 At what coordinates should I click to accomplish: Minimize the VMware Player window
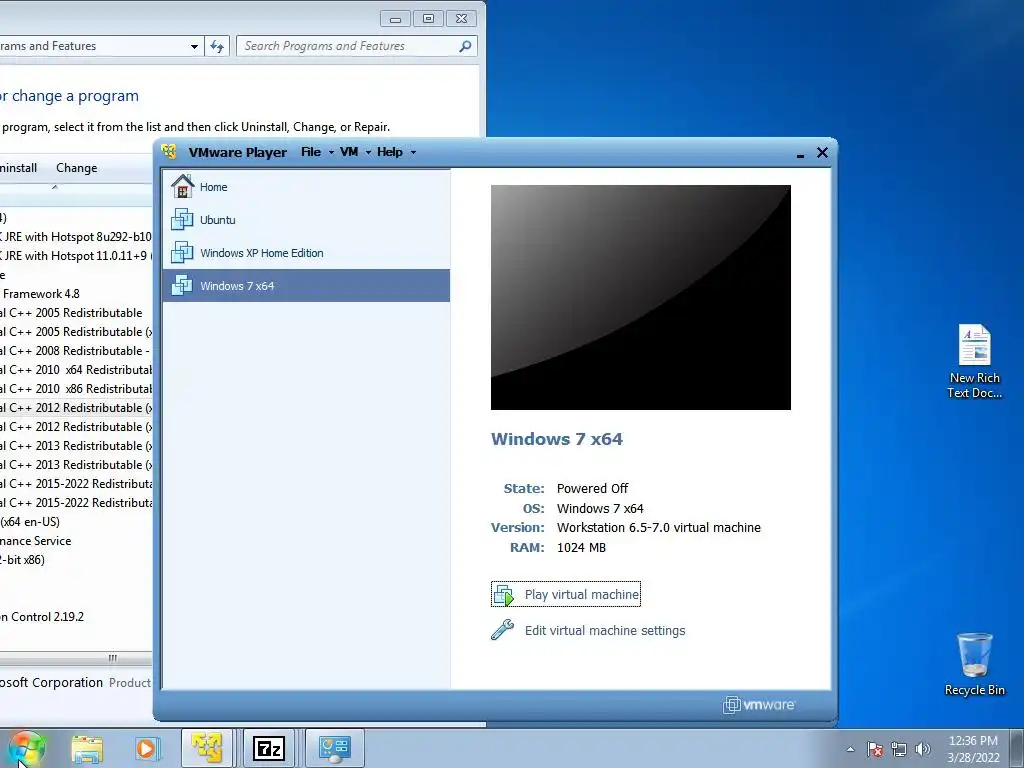point(800,153)
